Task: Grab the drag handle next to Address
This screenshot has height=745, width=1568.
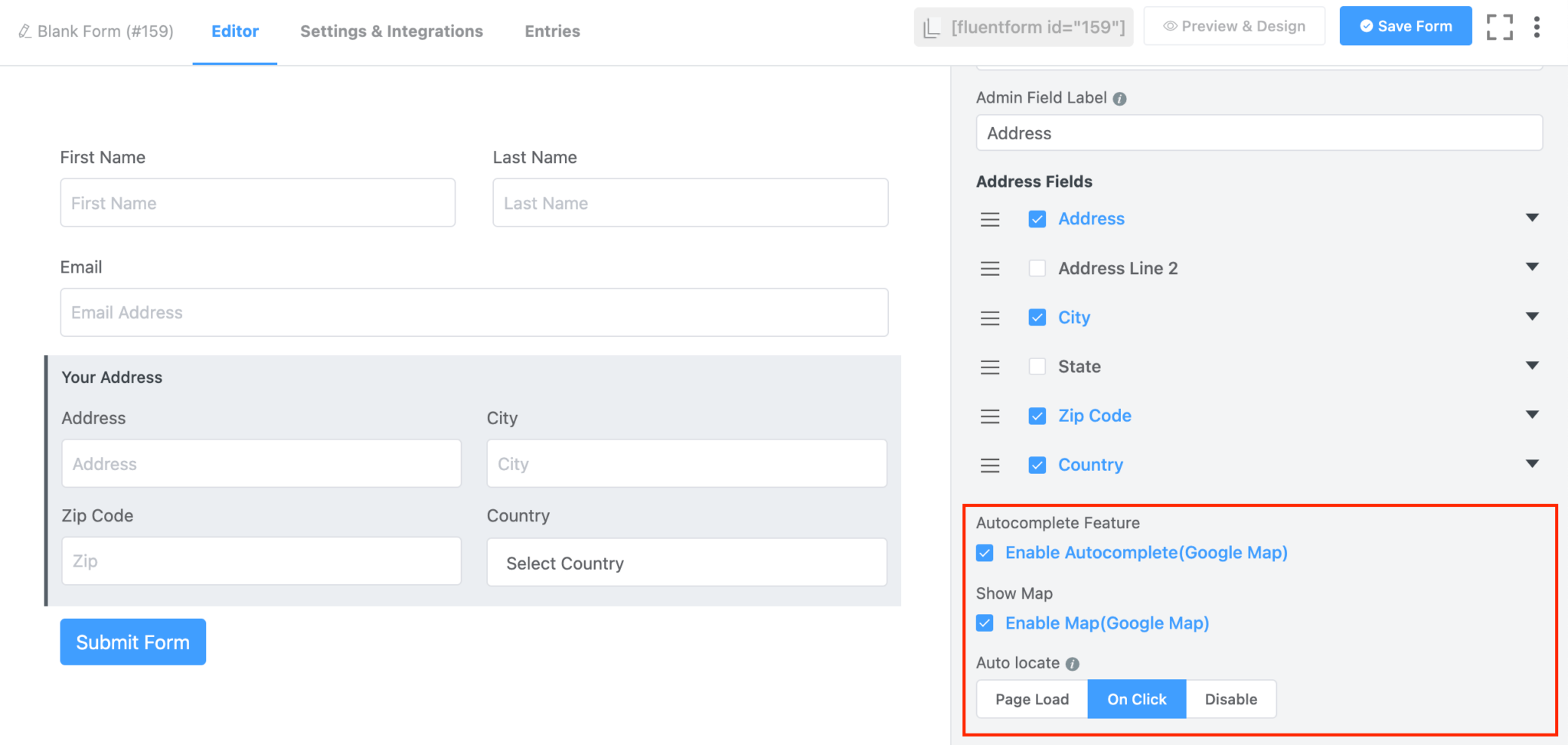Action: [990, 219]
